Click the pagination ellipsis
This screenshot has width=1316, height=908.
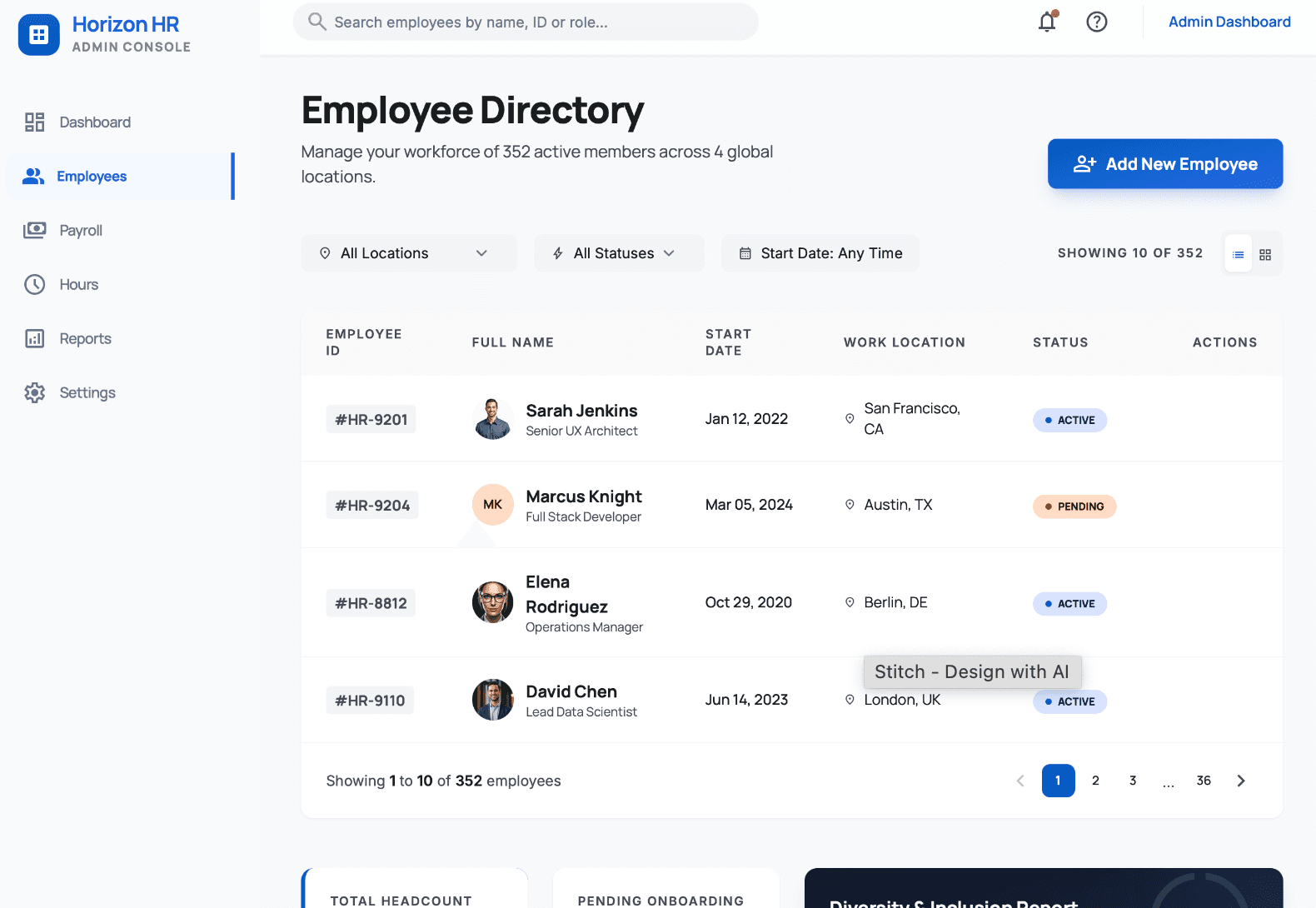tap(1169, 783)
